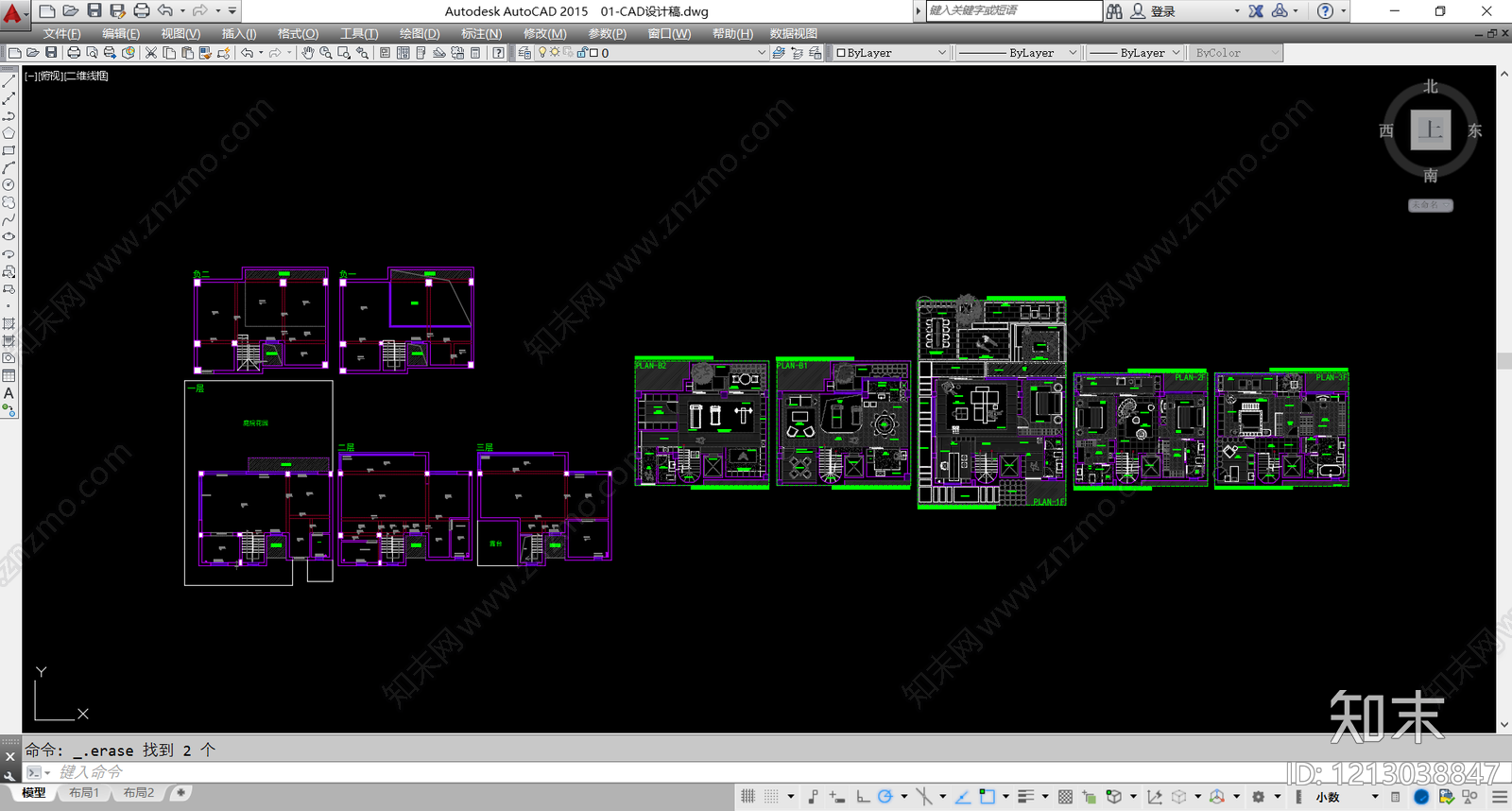
Task: Toggle grid display in status bar
Action: point(748,797)
